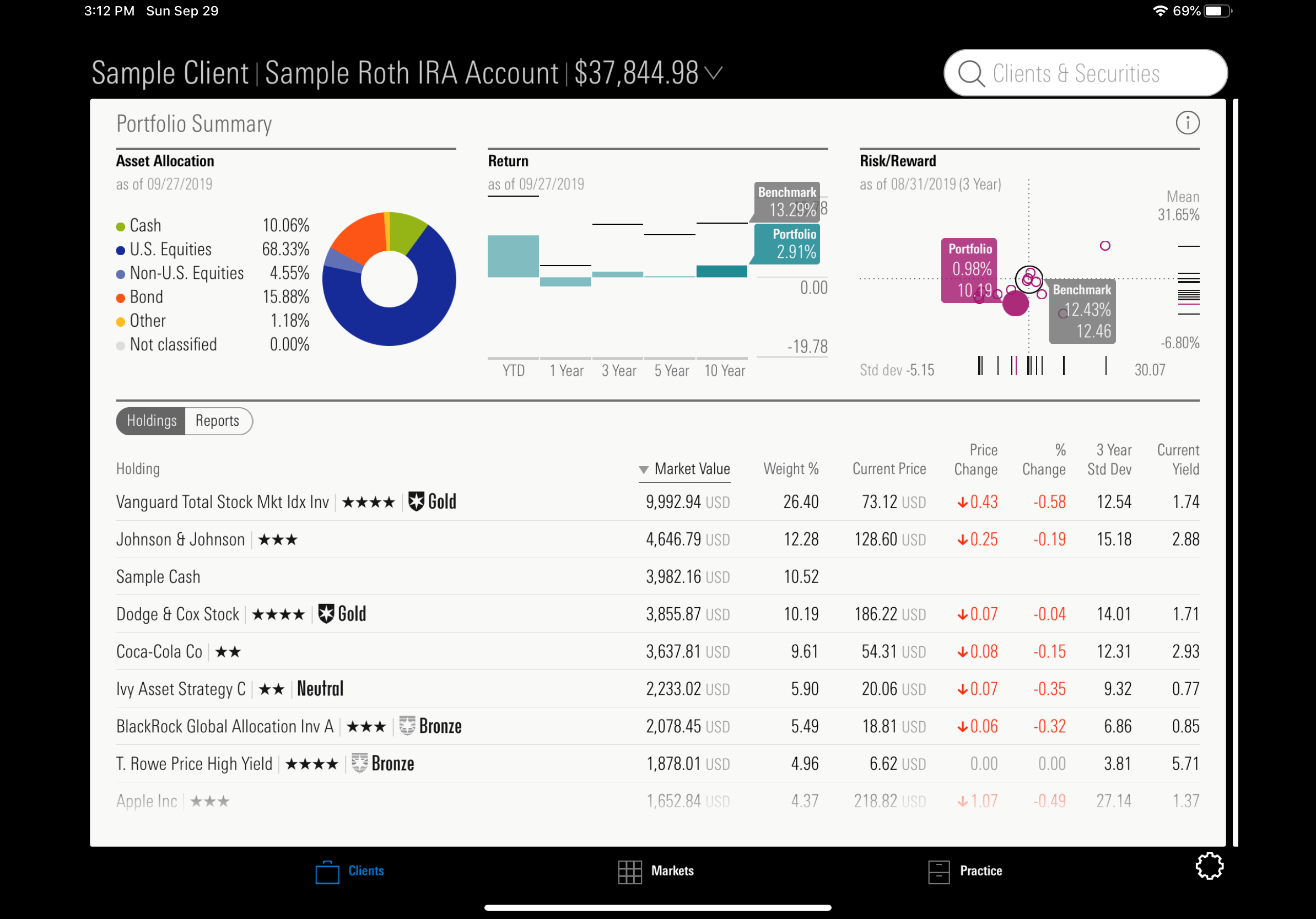1316x919 pixels.
Task: Sort by Holding column header
Action: pyautogui.click(x=138, y=469)
